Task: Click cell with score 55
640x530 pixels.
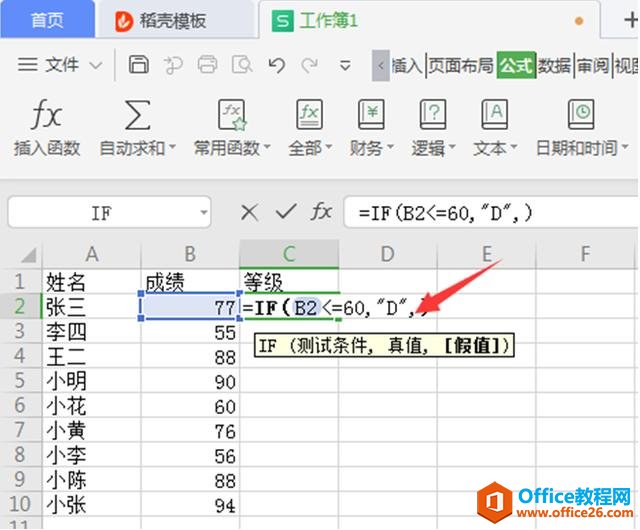Action: [190, 332]
